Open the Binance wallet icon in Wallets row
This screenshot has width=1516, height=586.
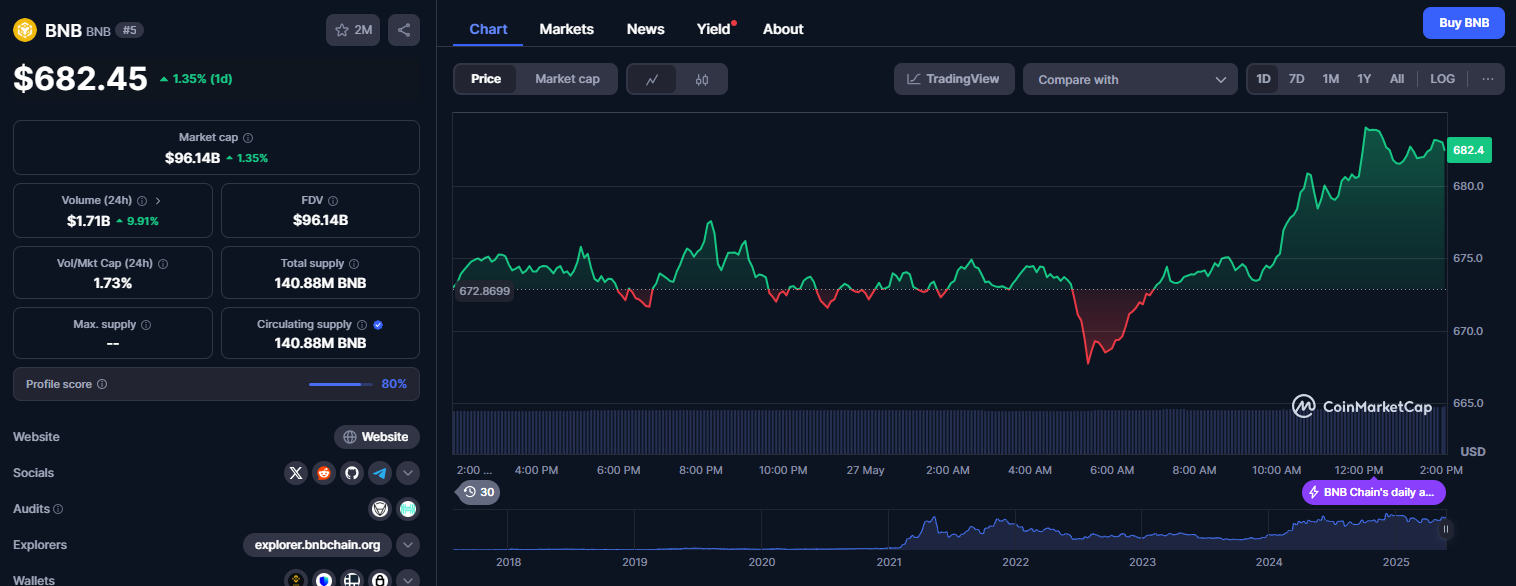coord(295,579)
